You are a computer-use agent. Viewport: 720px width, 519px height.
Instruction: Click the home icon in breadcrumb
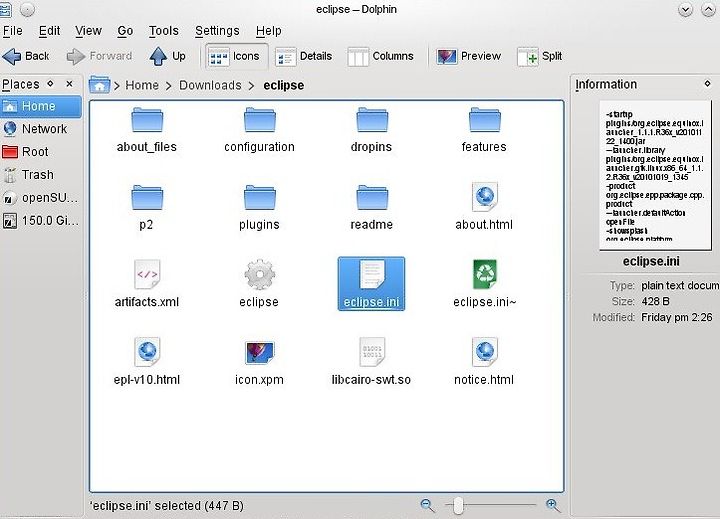[x=99, y=85]
